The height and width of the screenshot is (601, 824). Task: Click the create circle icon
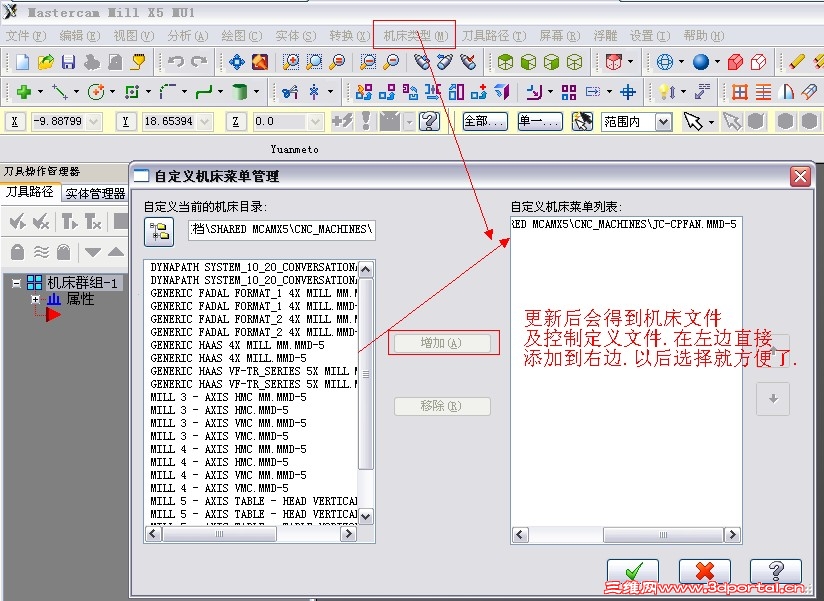[96, 92]
